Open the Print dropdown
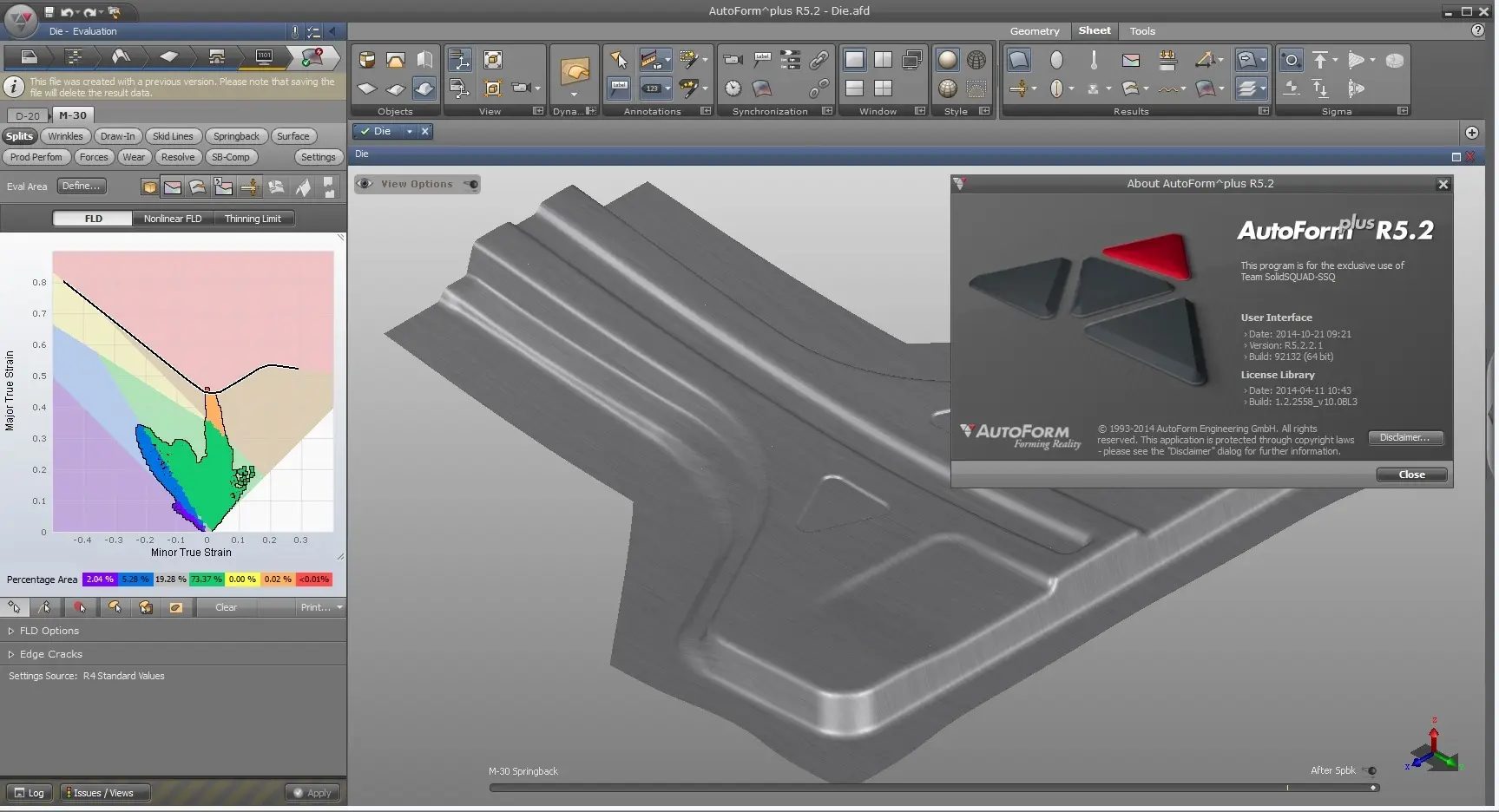 (x=321, y=607)
